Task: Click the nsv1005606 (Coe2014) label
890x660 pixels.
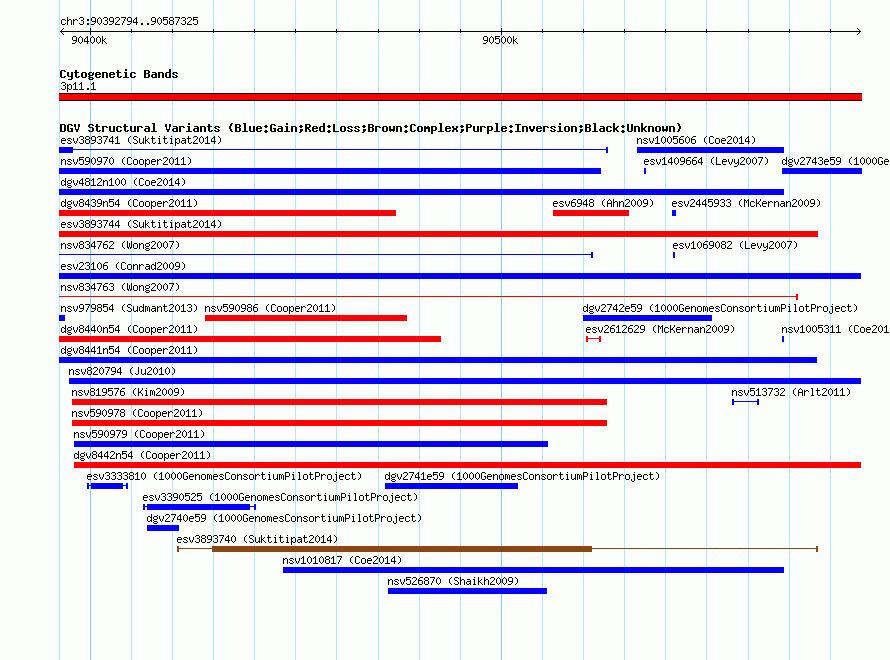Action: click(696, 140)
